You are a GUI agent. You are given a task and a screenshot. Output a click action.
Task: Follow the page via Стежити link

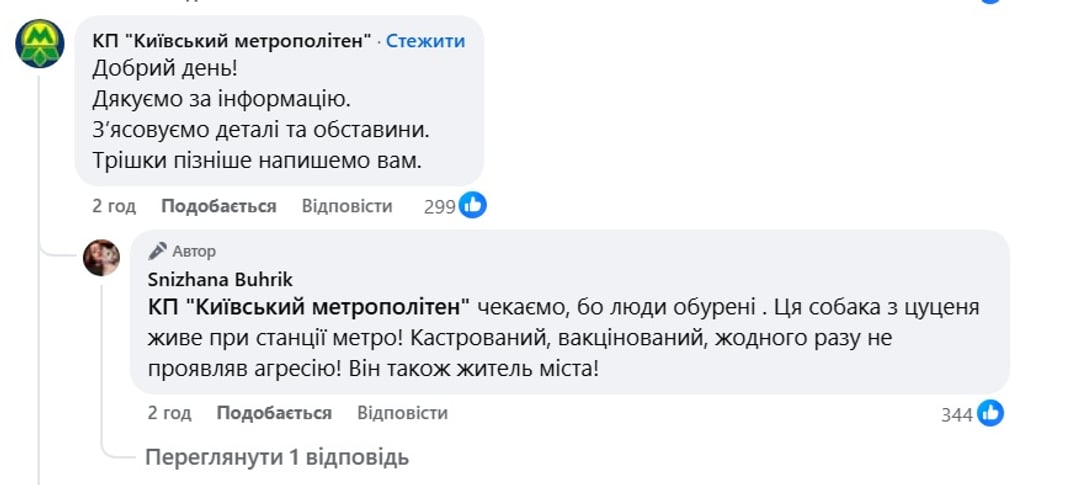tap(425, 41)
